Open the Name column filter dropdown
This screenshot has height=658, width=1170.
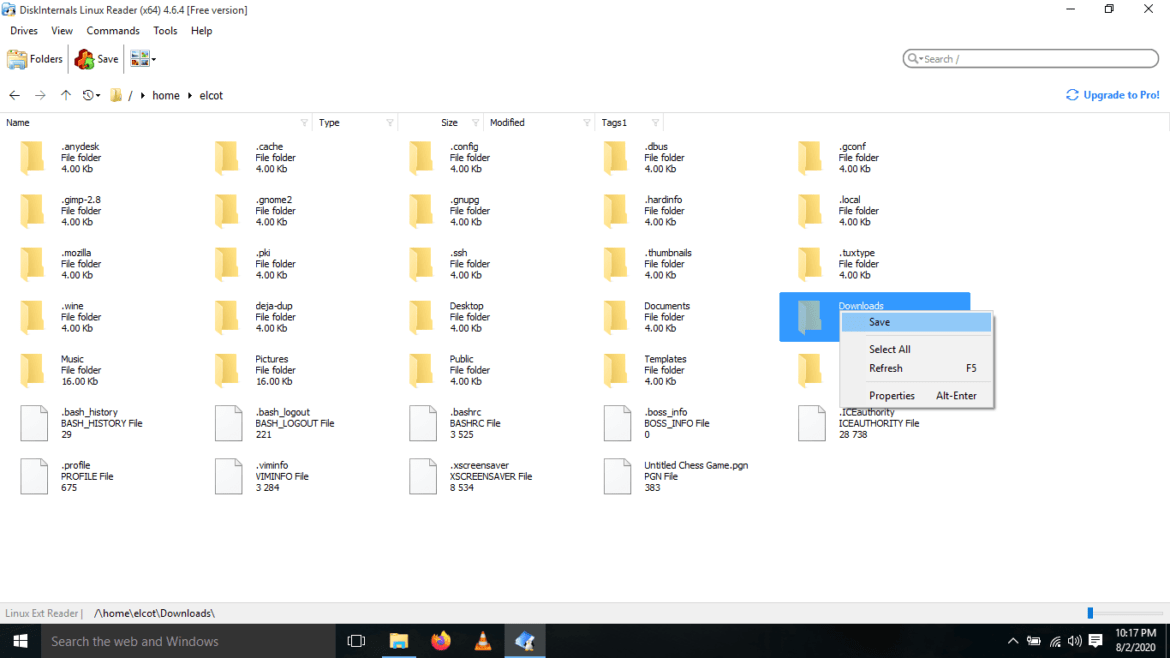tap(306, 122)
